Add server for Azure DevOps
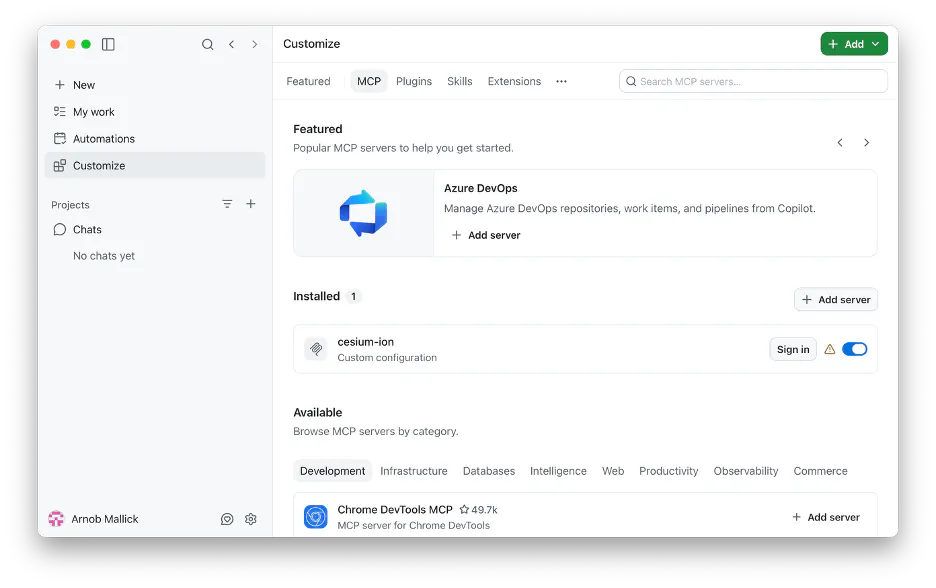Image resolution: width=936 pixels, height=588 pixels. pos(486,235)
